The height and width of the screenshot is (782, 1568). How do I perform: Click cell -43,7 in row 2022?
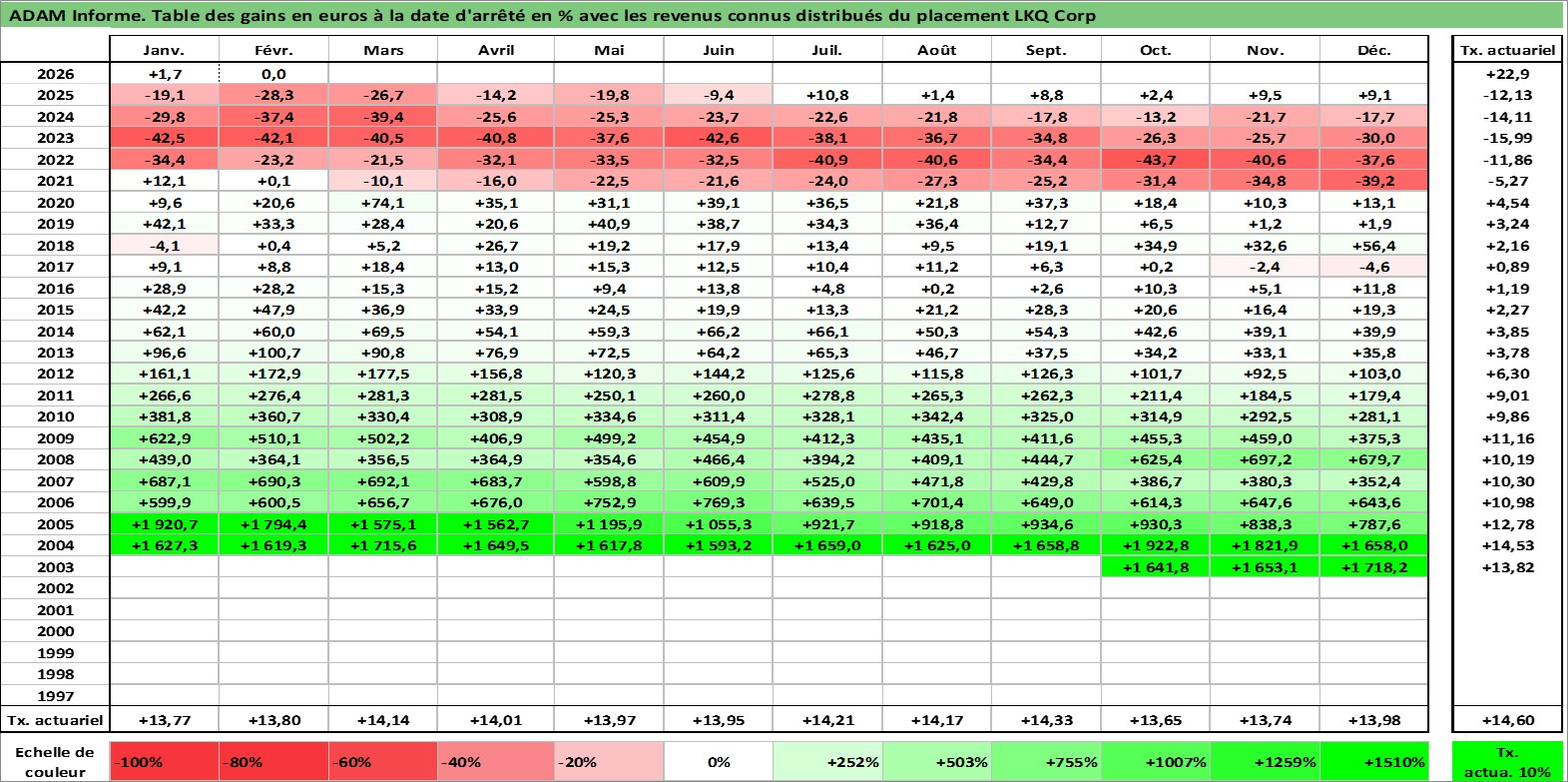[x=1156, y=160]
